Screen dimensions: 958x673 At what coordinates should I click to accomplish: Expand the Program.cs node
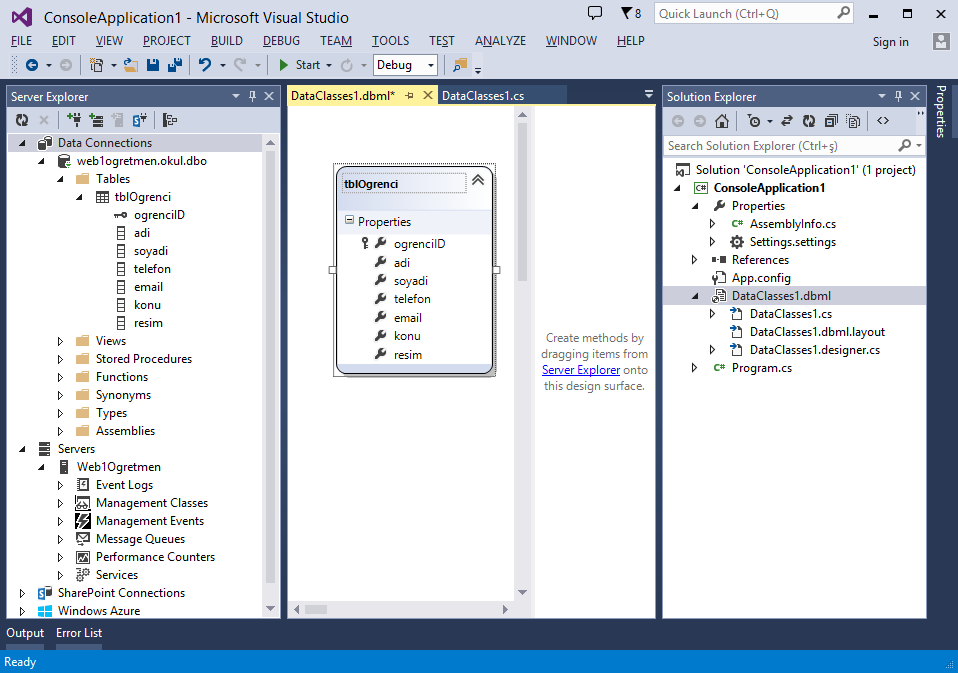[x=694, y=368]
